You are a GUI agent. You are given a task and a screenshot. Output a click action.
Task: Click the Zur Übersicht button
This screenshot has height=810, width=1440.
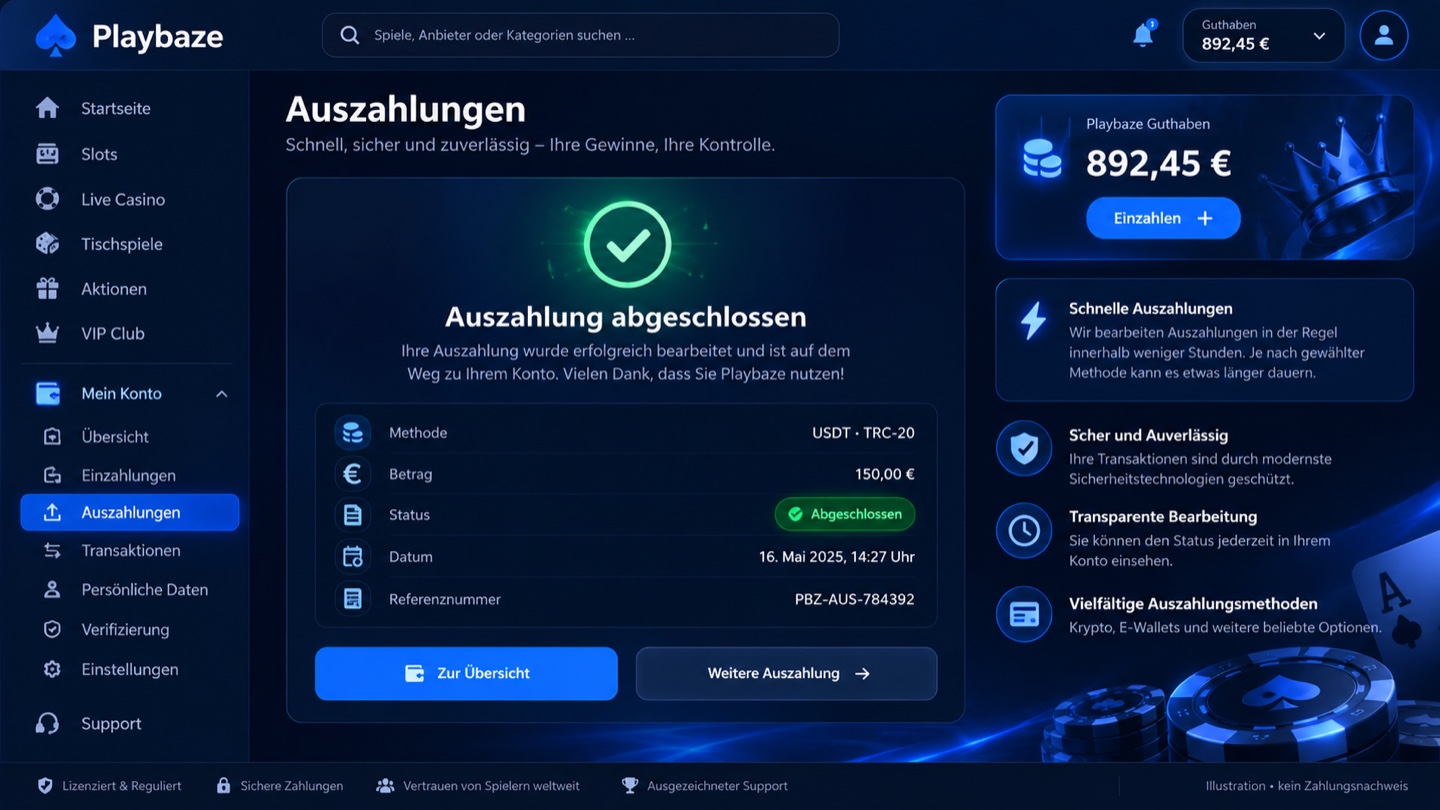pyautogui.click(x=466, y=673)
